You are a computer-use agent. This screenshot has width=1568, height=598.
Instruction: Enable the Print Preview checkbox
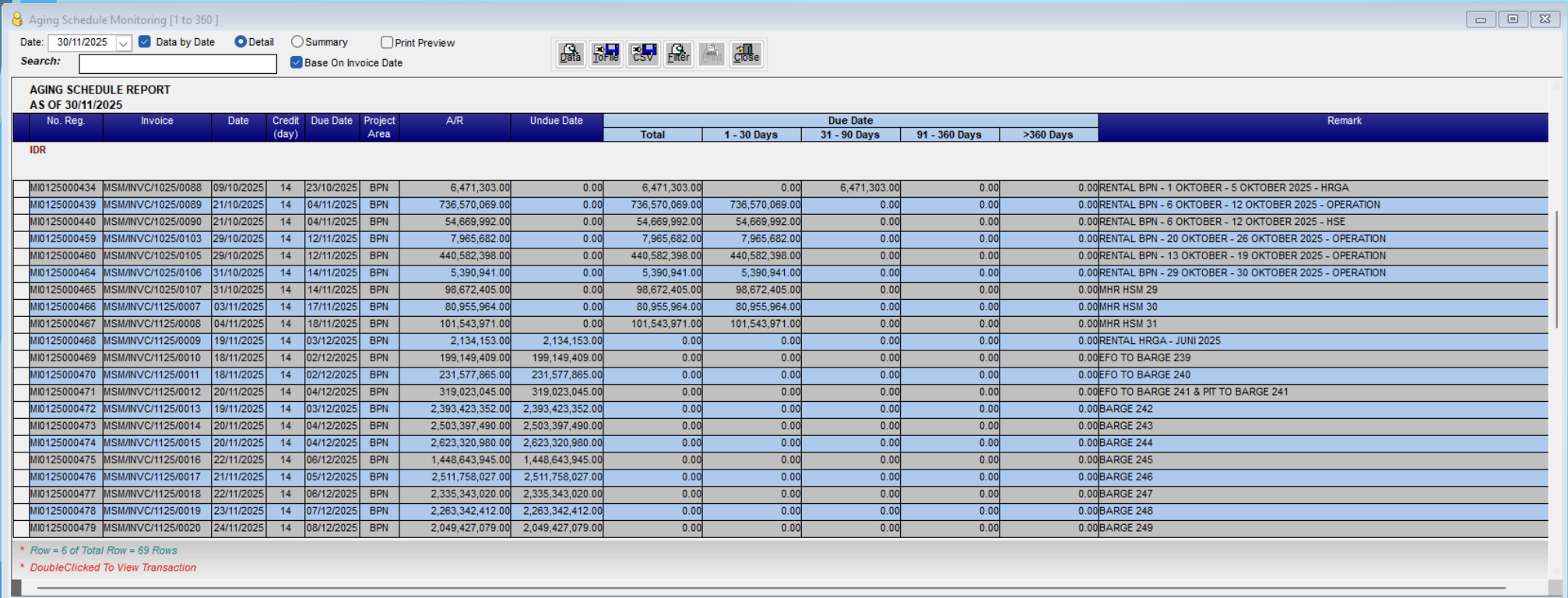point(387,43)
